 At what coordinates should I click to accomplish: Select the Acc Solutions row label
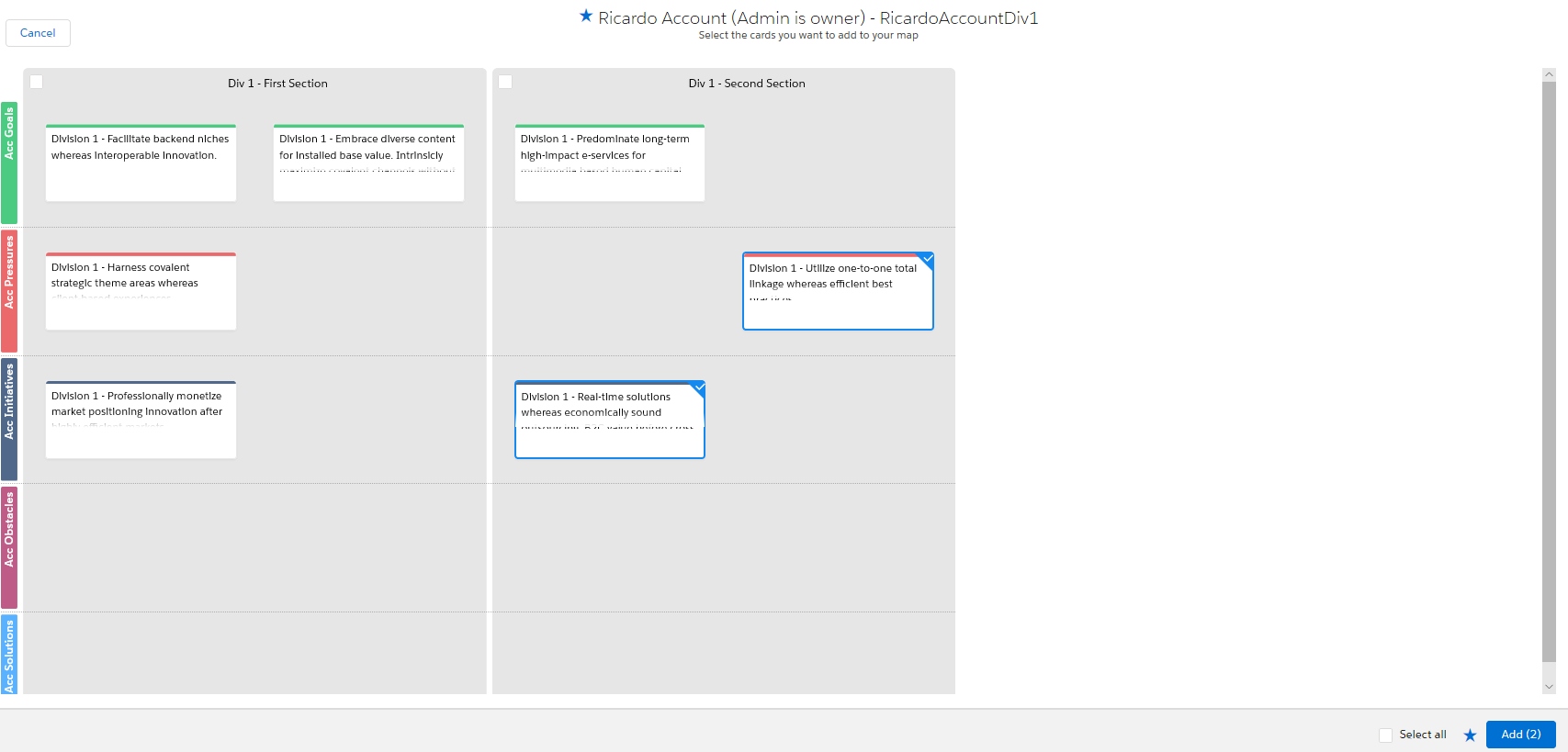click(9, 654)
